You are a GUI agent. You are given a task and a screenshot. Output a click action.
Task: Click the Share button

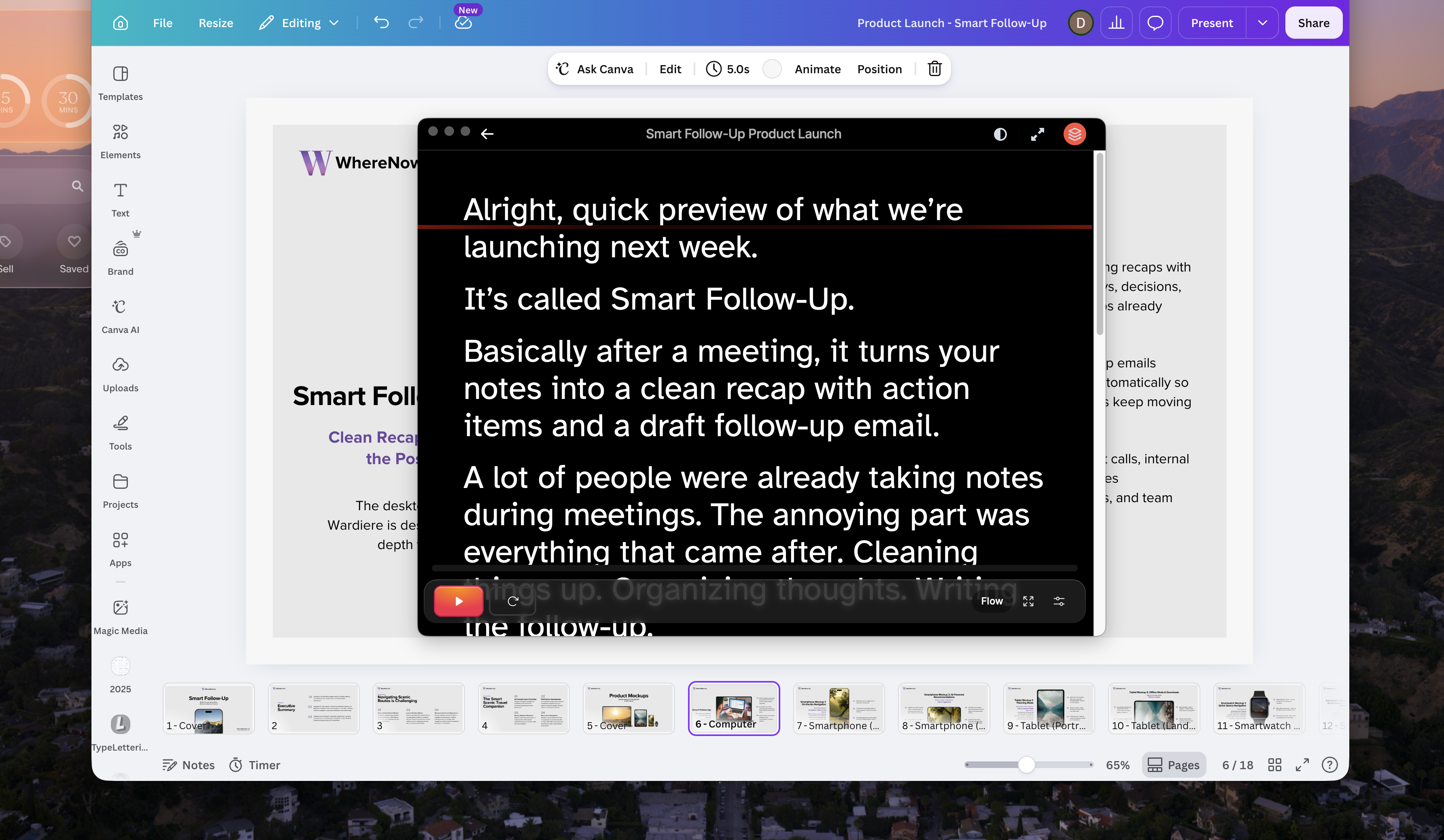click(1313, 23)
